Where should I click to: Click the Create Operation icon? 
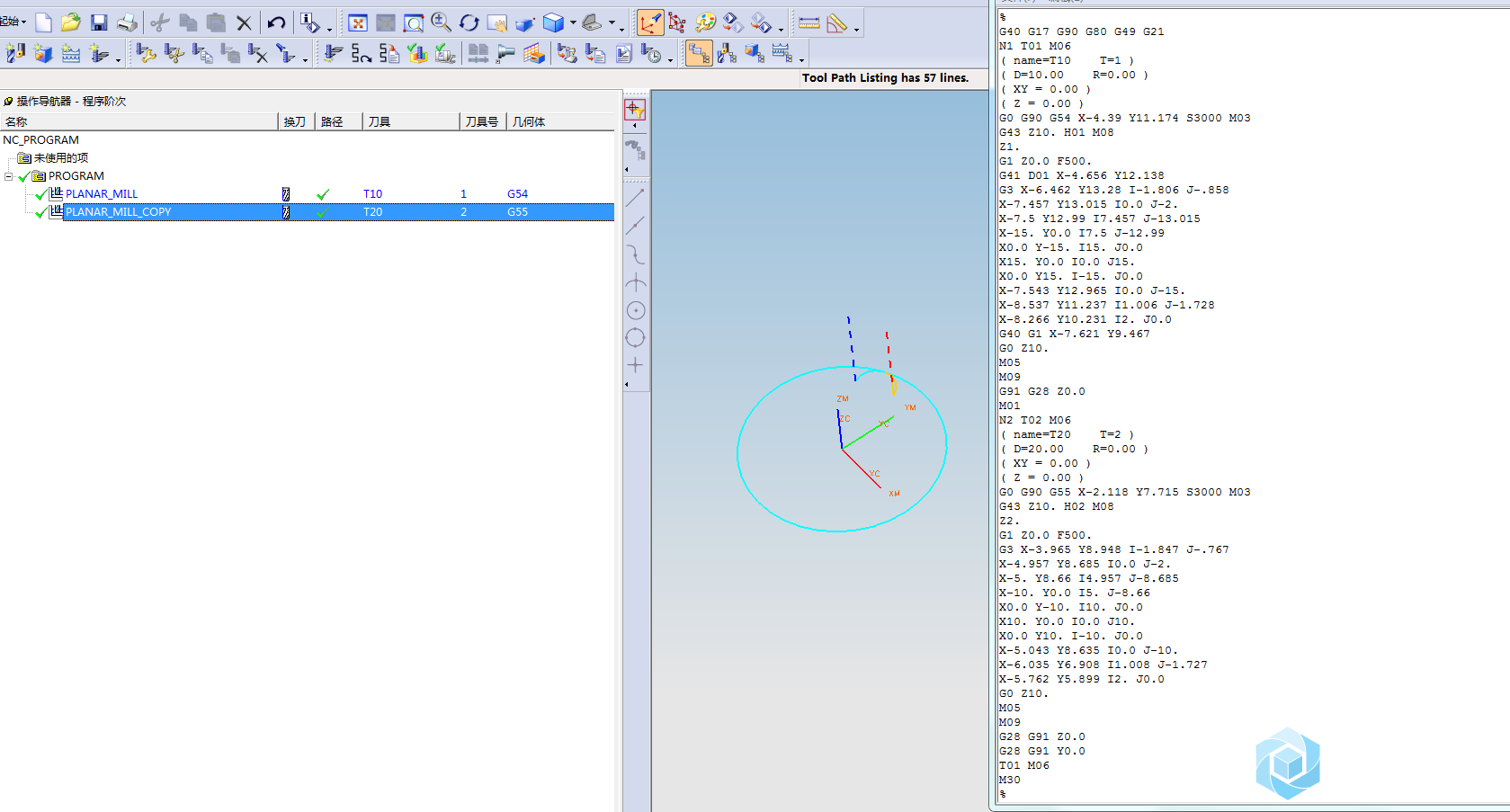coord(99,54)
